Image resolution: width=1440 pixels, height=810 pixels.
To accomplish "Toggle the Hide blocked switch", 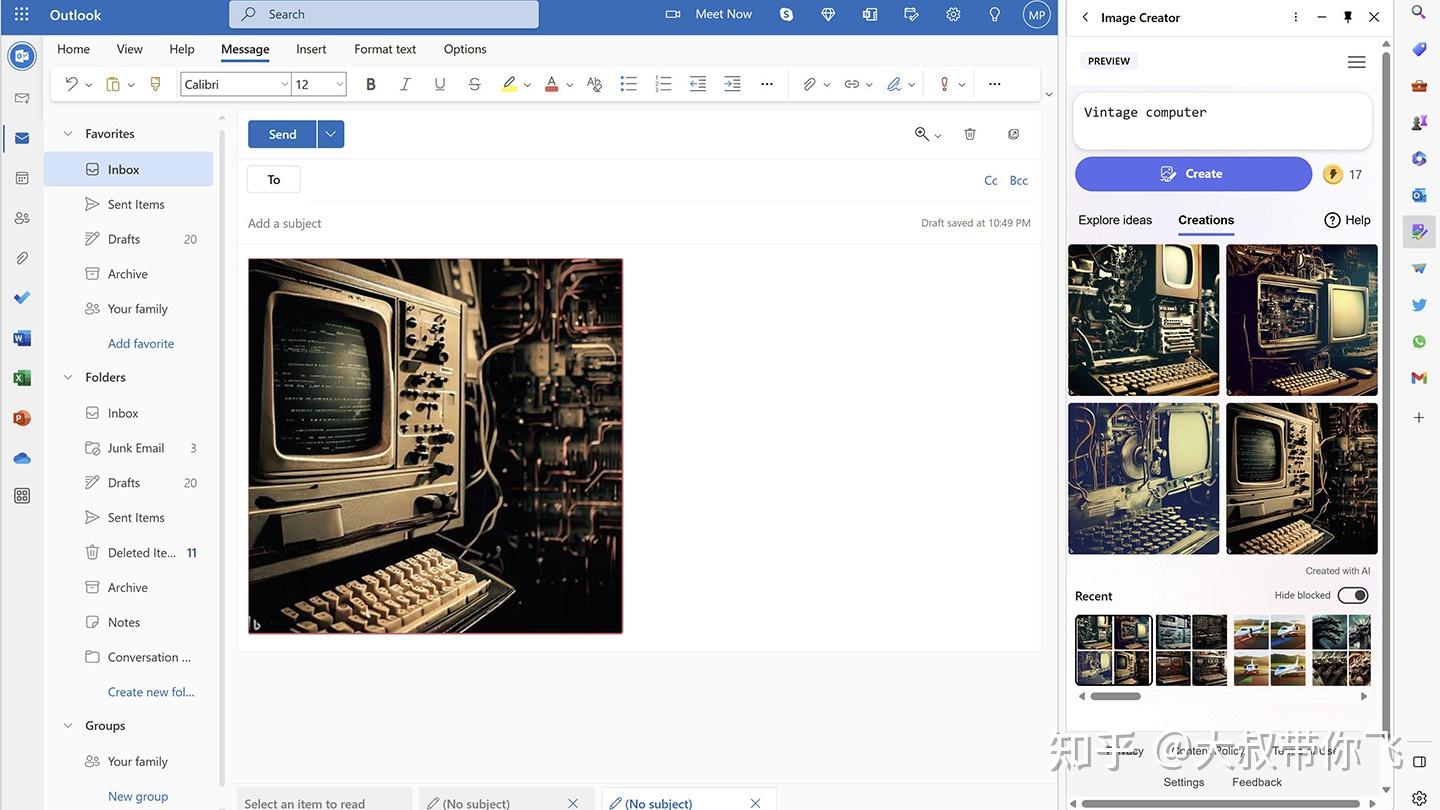I will pyautogui.click(x=1352, y=594).
